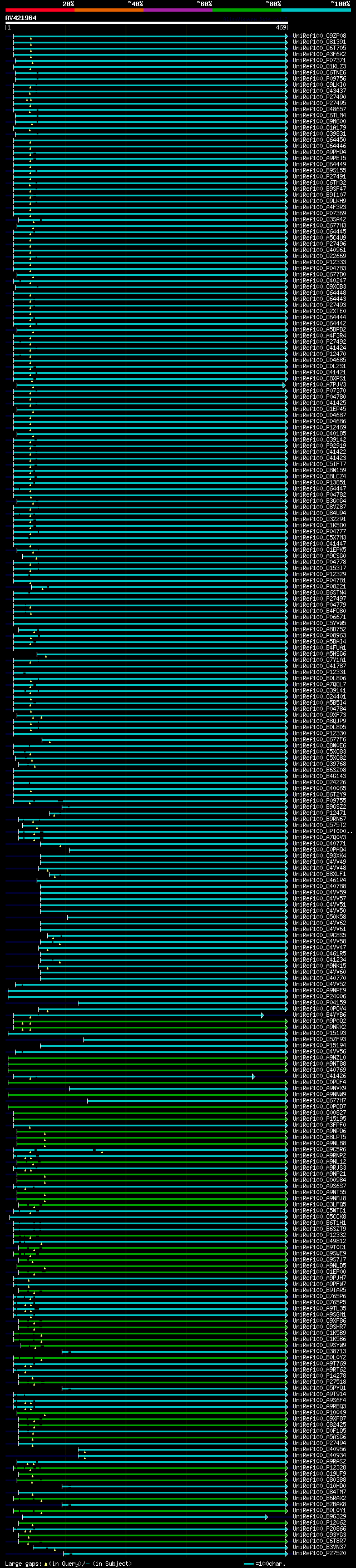Open hit UniRef100_O81391
The width and height of the screenshot is (356, 1568).
[319, 42]
